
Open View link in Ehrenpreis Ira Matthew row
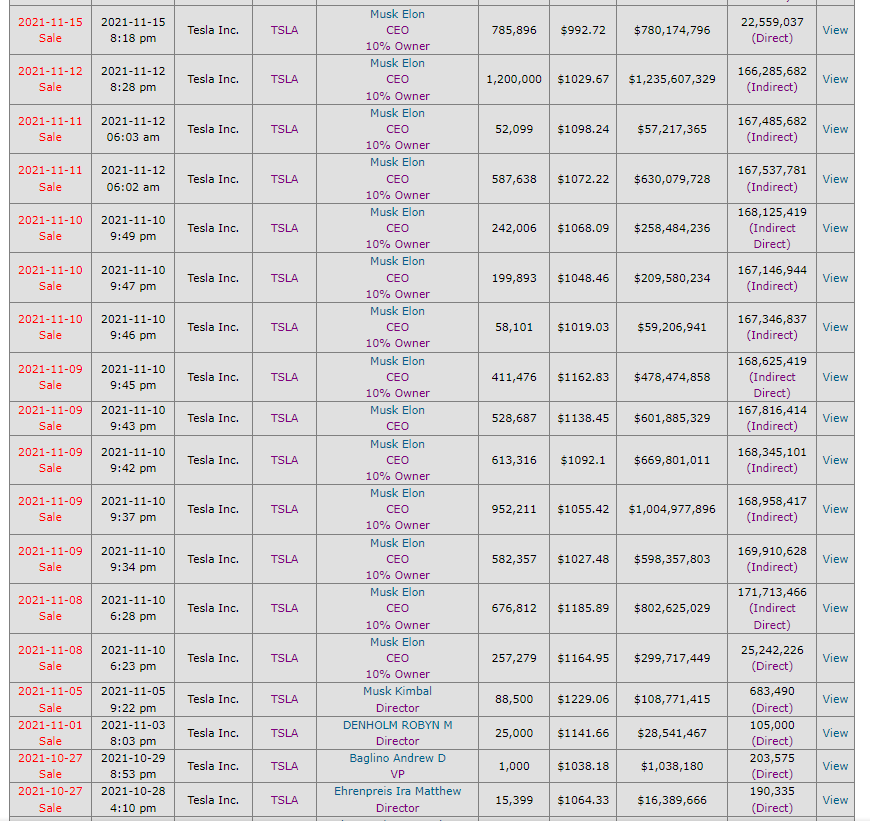[x=835, y=800]
